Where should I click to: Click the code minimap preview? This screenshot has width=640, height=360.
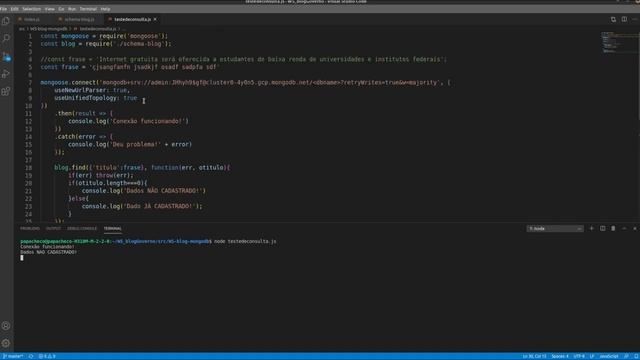[618, 42]
